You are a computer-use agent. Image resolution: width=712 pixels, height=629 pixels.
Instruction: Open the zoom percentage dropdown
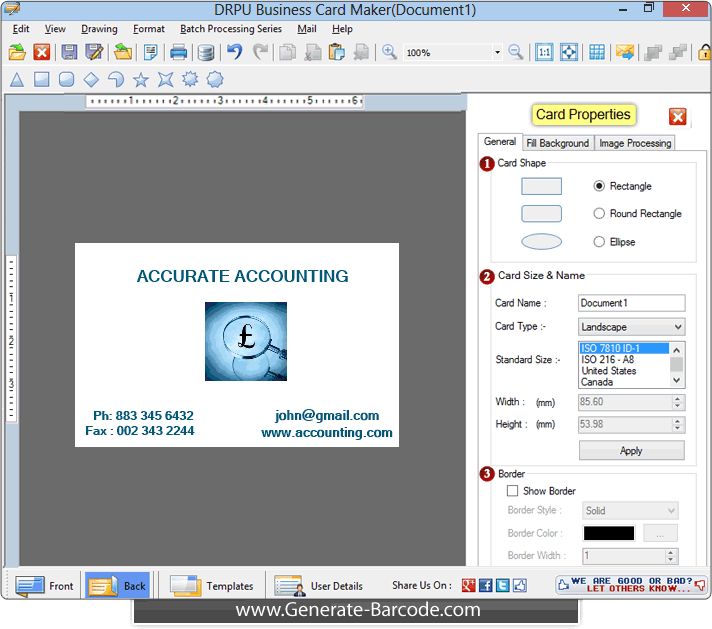coord(497,52)
